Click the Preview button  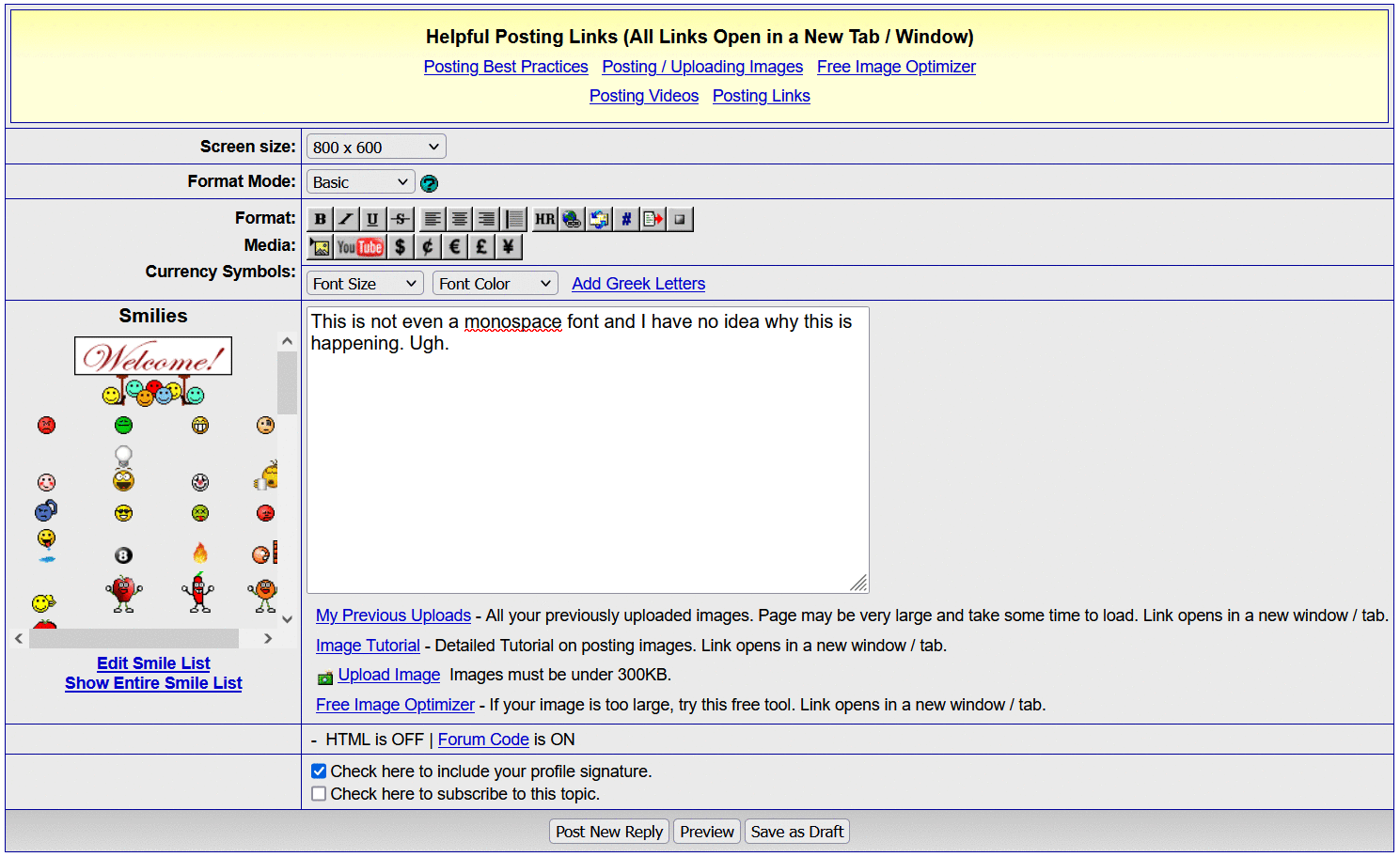[x=707, y=832]
